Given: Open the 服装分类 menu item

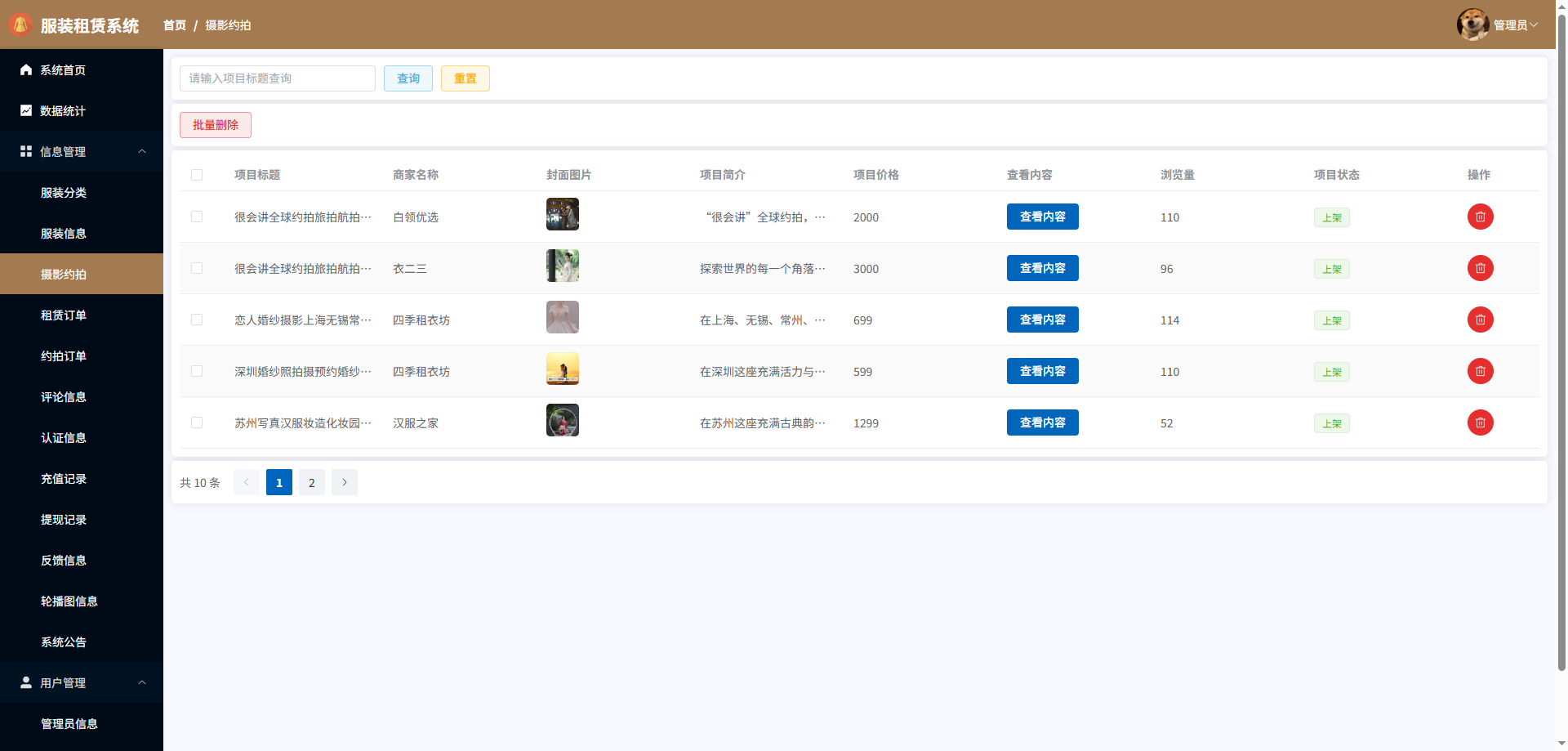Looking at the screenshot, I should [x=82, y=192].
